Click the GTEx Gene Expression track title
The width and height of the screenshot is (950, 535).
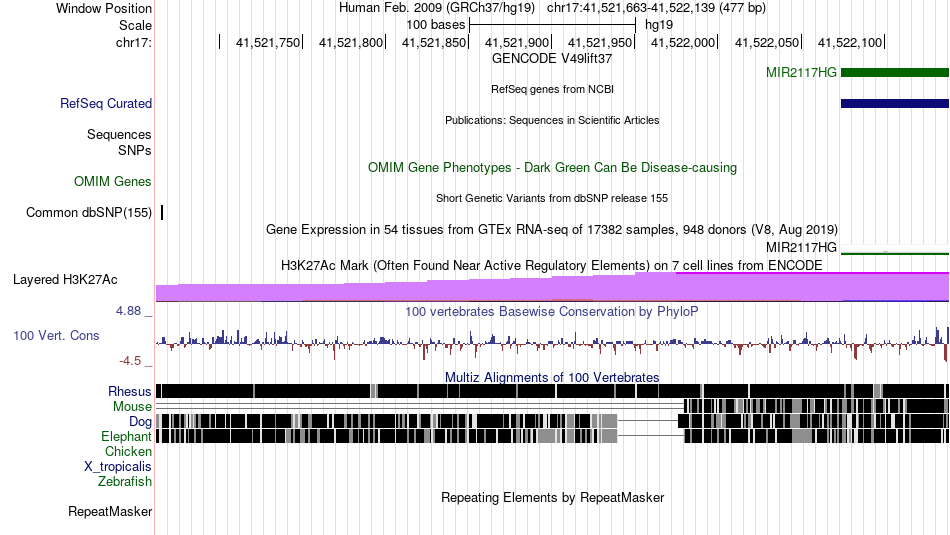point(552,230)
